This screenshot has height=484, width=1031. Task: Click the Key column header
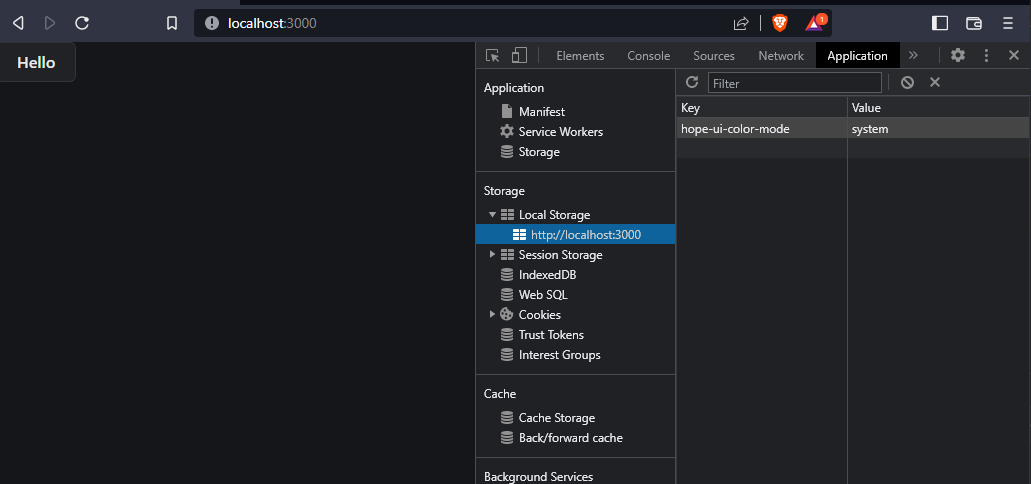click(x=761, y=107)
